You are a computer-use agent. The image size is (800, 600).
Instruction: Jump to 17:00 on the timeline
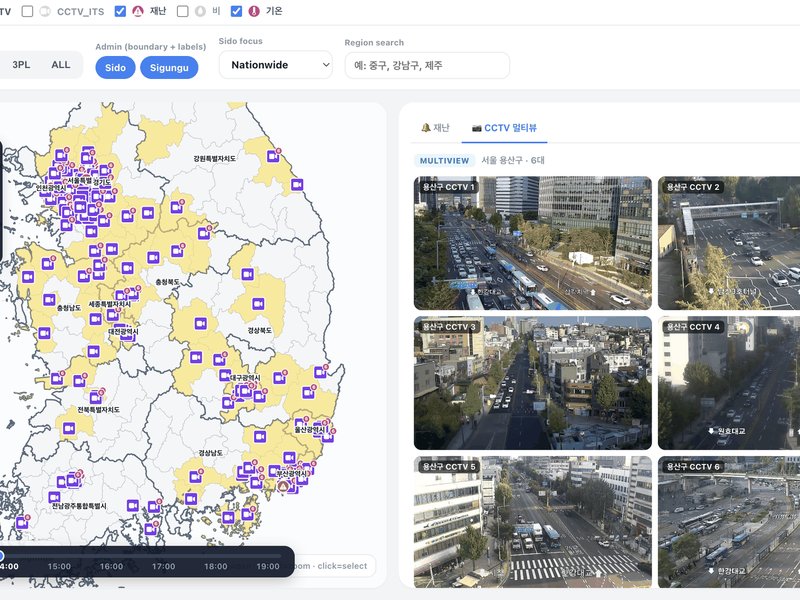click(163, 566)
